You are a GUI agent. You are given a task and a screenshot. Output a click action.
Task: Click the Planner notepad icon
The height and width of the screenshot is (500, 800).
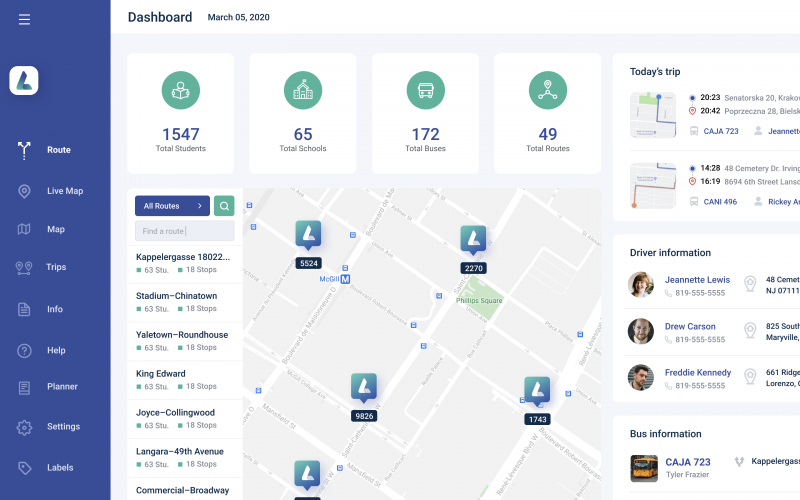pyautogui.click(x=24, y=387)
